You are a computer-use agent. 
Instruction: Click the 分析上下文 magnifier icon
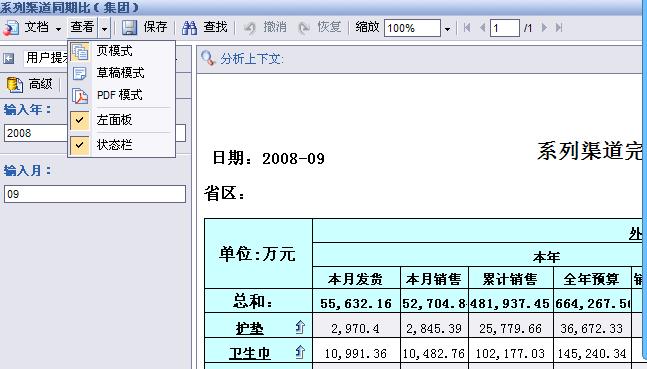pyautogui.click(x=208, y=58)
